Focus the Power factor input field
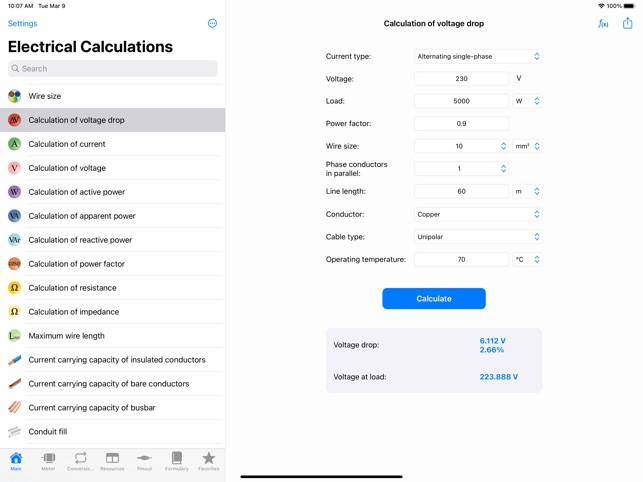Screen dimensions: 643x482 461,123
